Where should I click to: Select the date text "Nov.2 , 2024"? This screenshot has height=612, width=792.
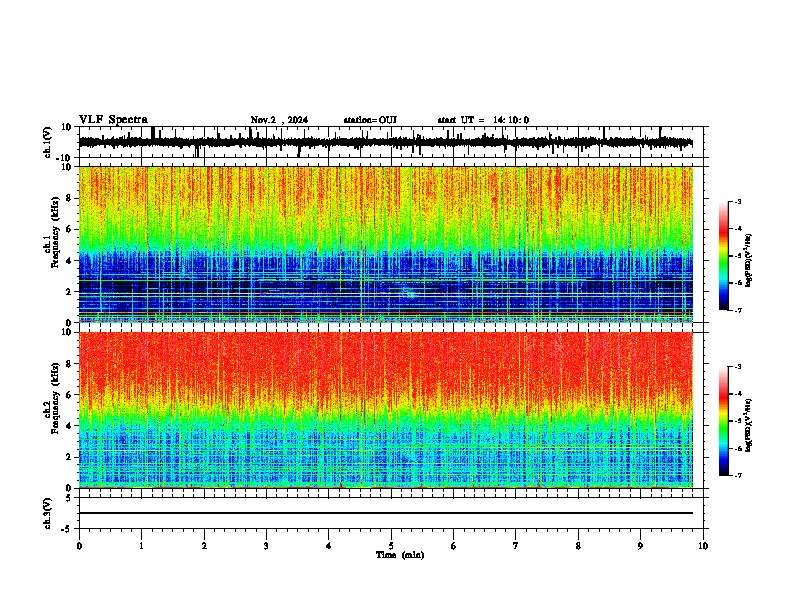click(x=279, y=120)
